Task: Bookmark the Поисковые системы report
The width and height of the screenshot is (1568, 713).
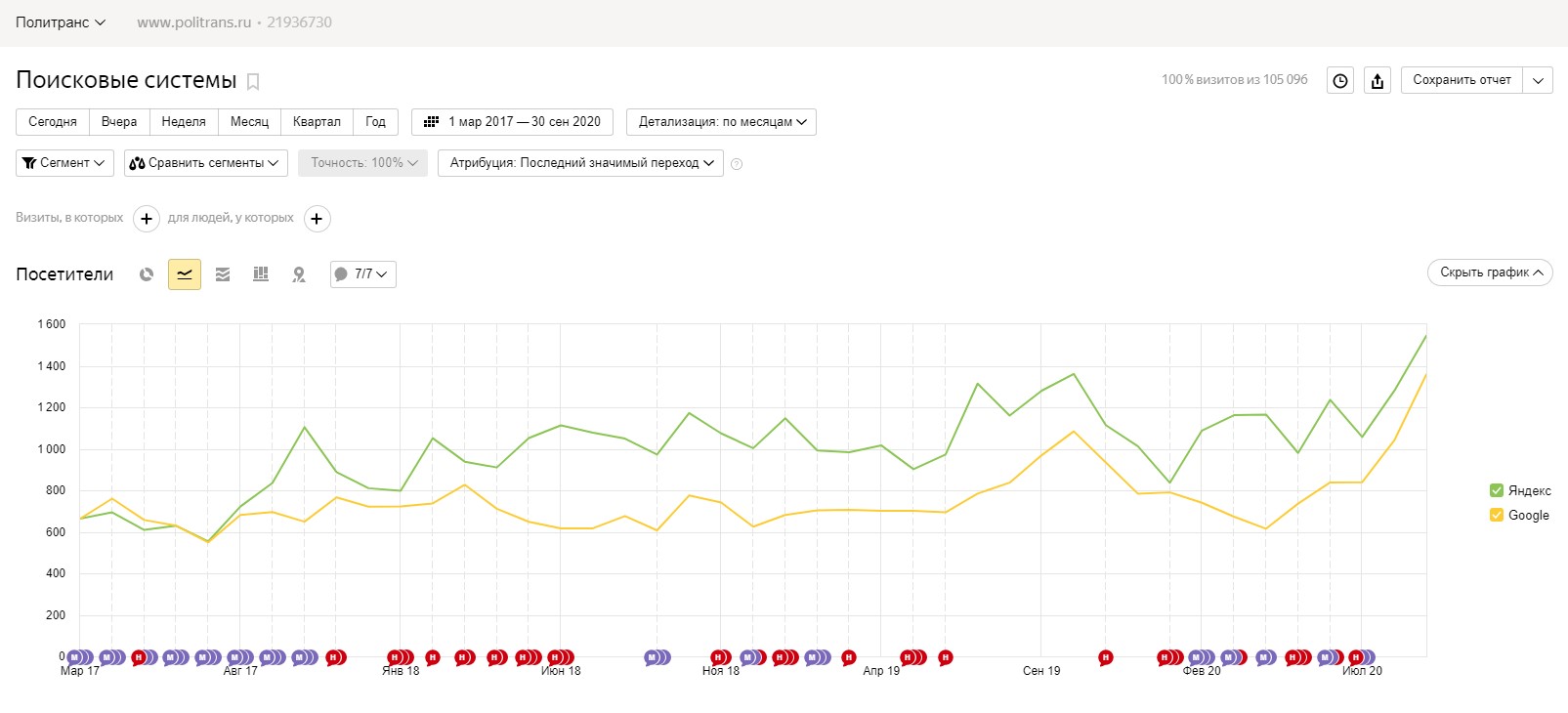Action: (253, 82)
